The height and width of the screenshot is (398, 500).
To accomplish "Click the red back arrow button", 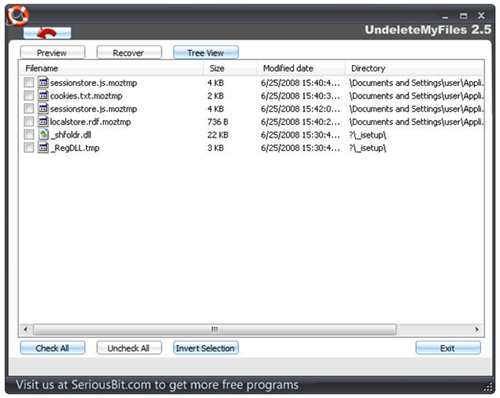I will tap(47, 33).
